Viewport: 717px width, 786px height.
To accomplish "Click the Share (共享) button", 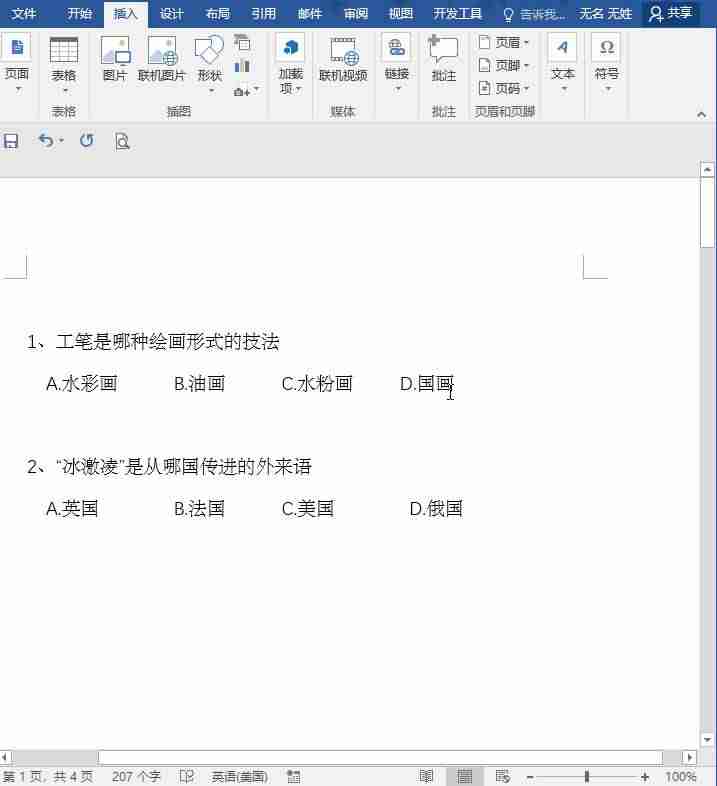I will pos(670,14).
